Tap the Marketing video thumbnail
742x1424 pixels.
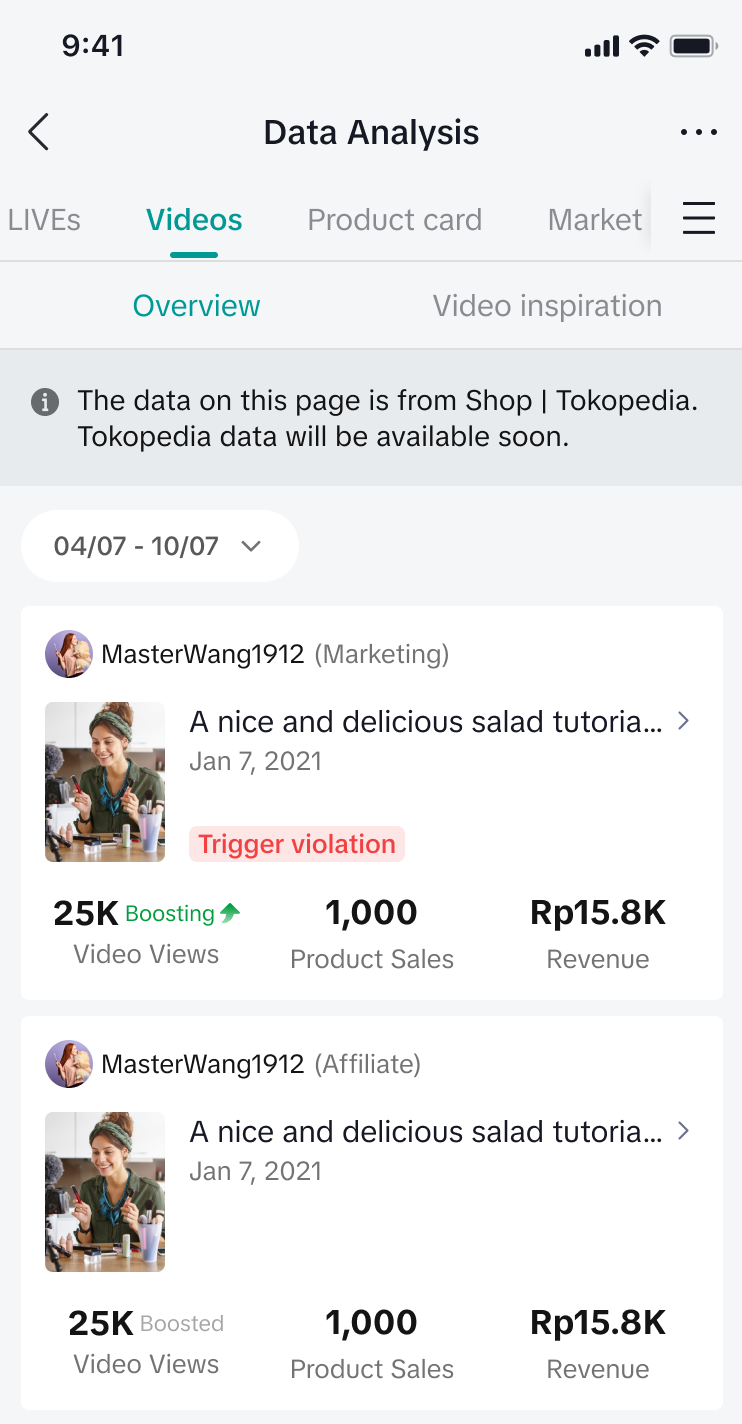(105, 782)
